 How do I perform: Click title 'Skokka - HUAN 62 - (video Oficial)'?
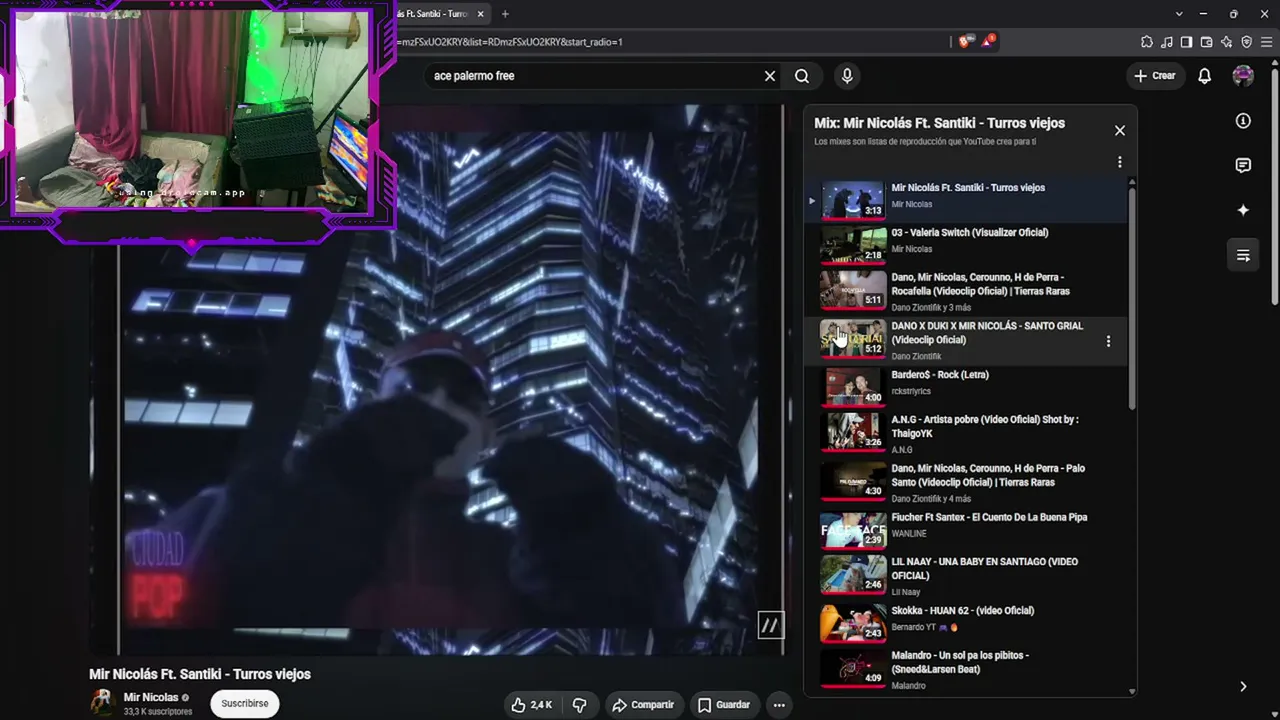(x=963, y=611)
